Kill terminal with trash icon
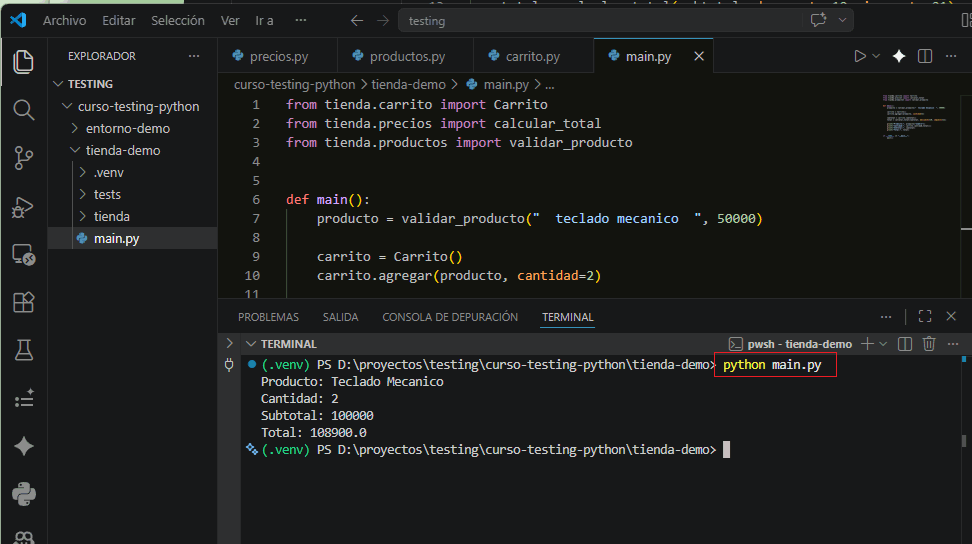The image size is (972, 544). pyautogui.click(x=929, y=344)
